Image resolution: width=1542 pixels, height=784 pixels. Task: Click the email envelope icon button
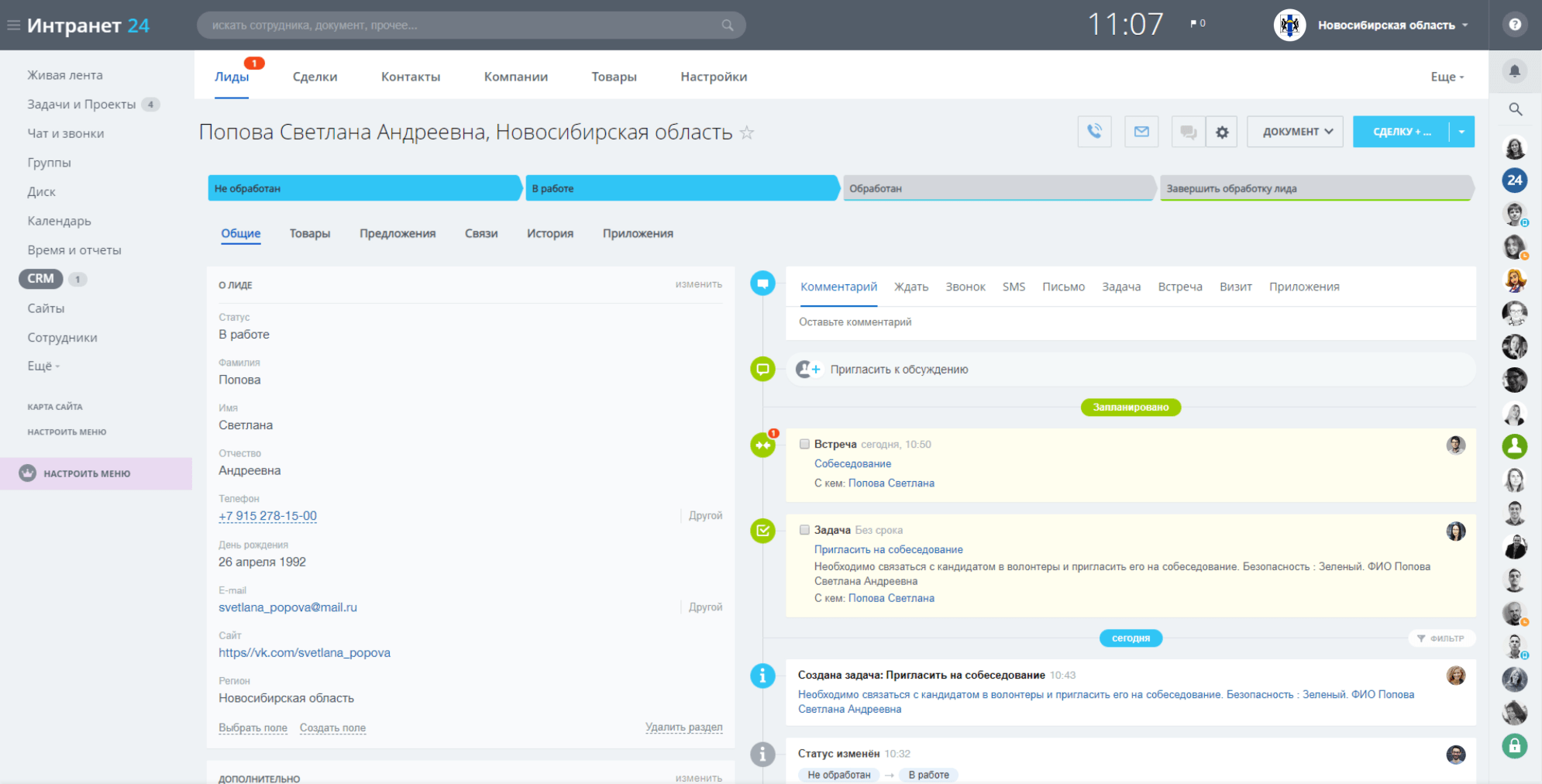(1141, 132)
